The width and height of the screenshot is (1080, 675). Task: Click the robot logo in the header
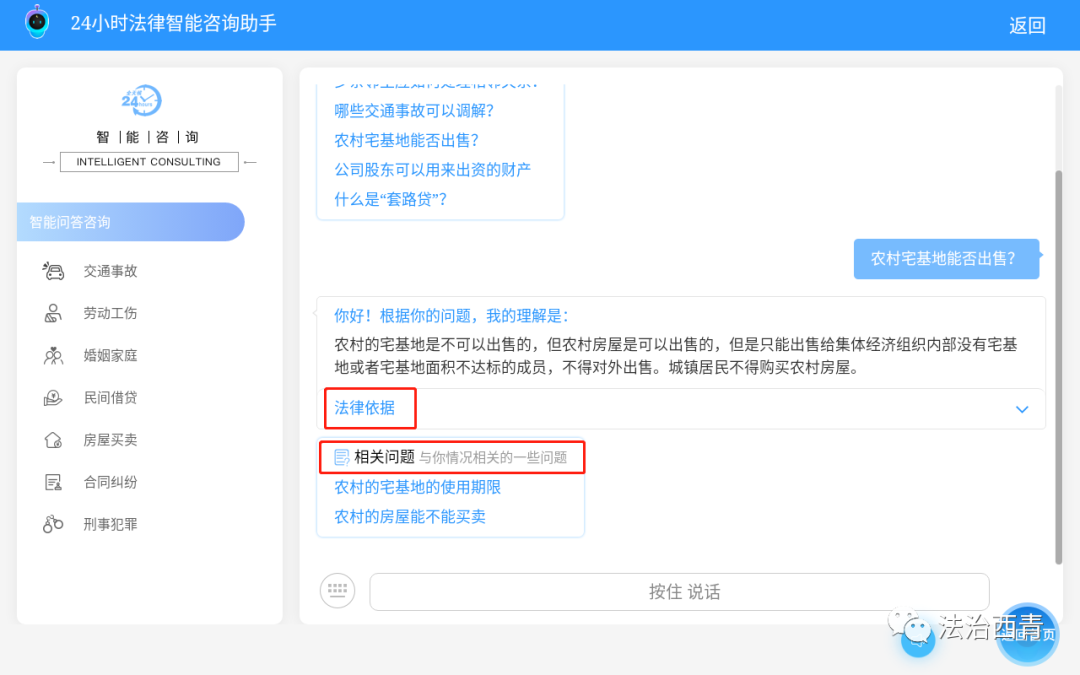(36, 21)
